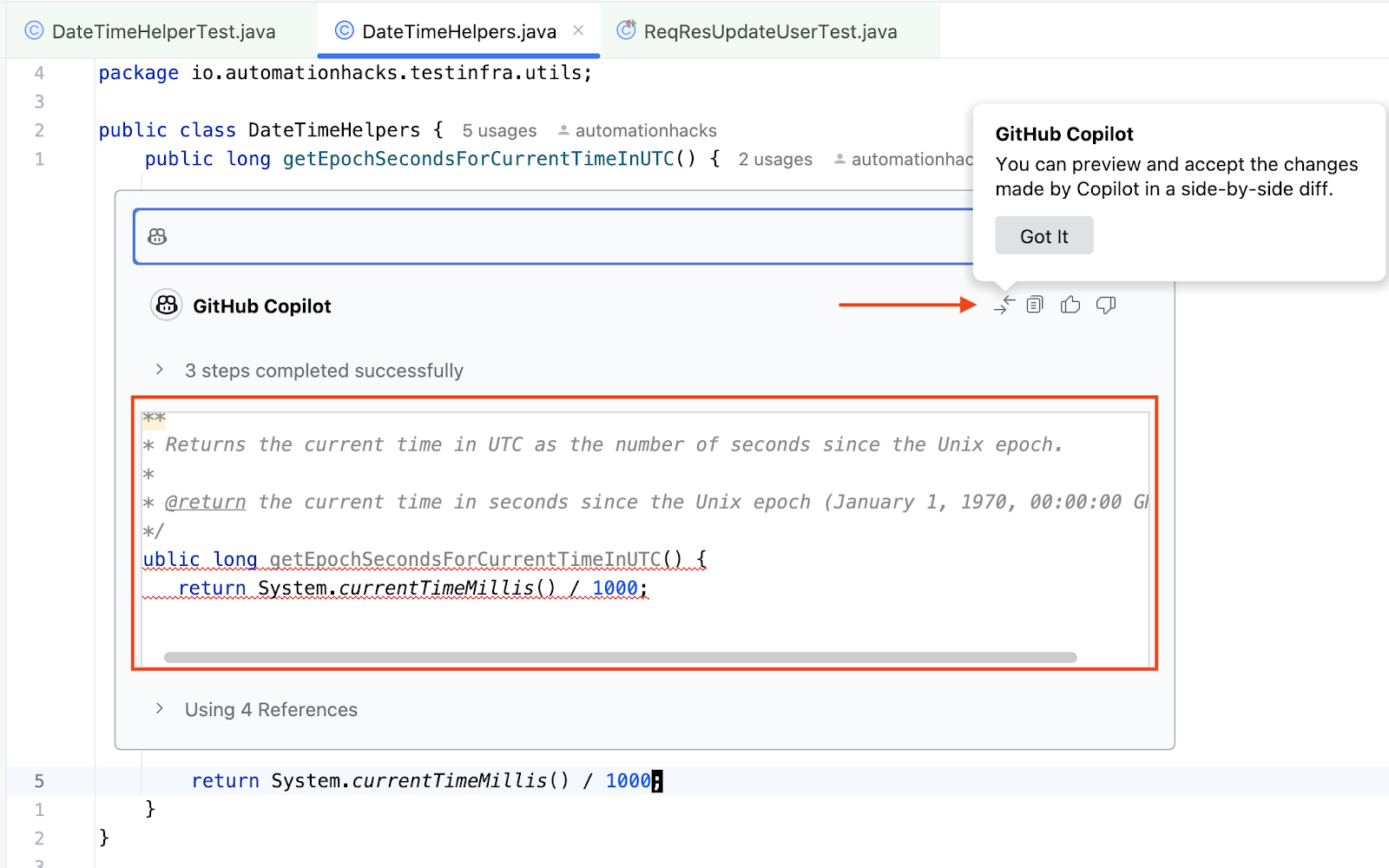Click the GitHub Copilot avatar in the response header
Image resolution: width=1389 pixels, height=868 pixels.
tap(166, 305)
